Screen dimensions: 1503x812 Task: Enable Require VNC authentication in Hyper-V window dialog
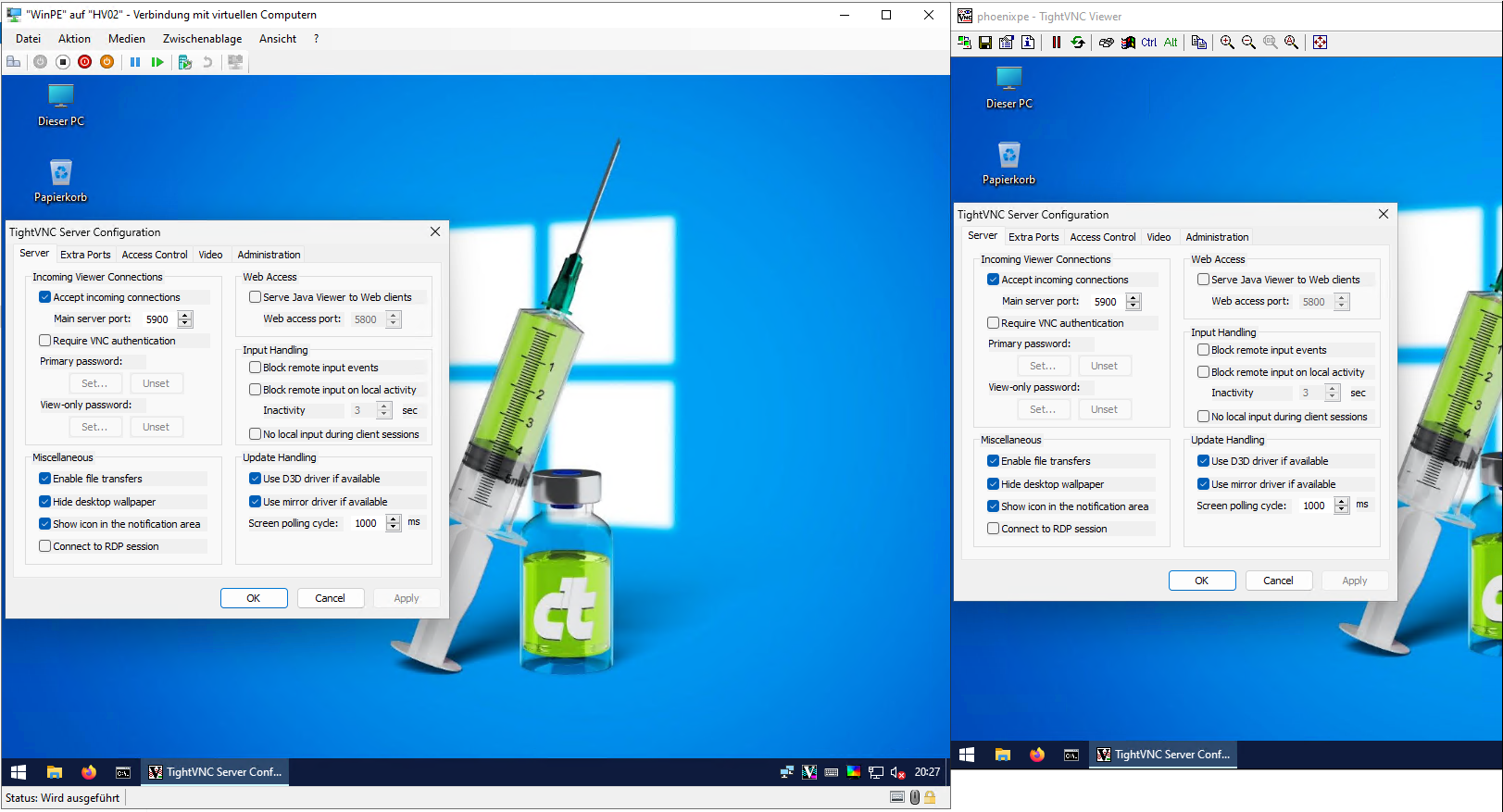point(45,341)
